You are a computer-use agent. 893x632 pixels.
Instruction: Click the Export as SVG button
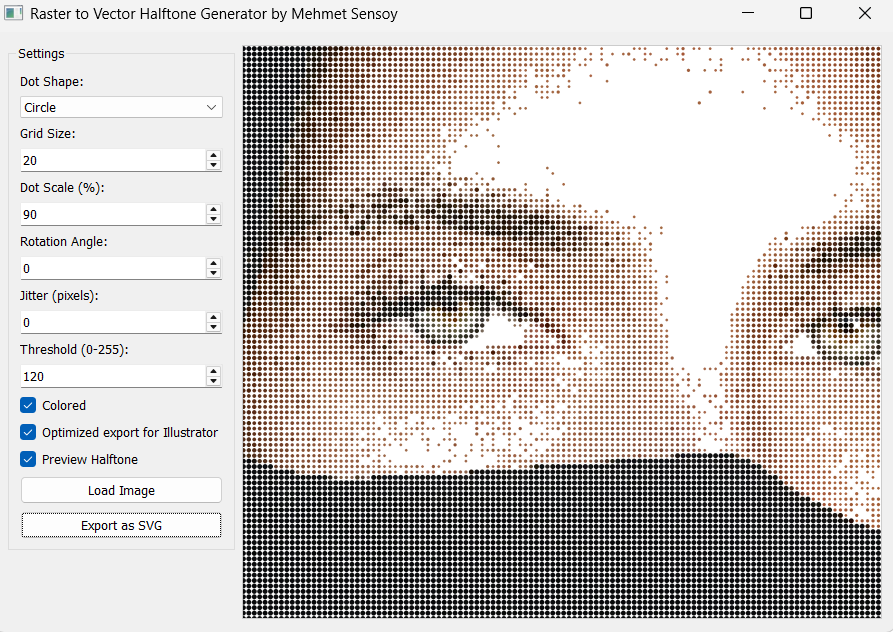tap(121, 525)
